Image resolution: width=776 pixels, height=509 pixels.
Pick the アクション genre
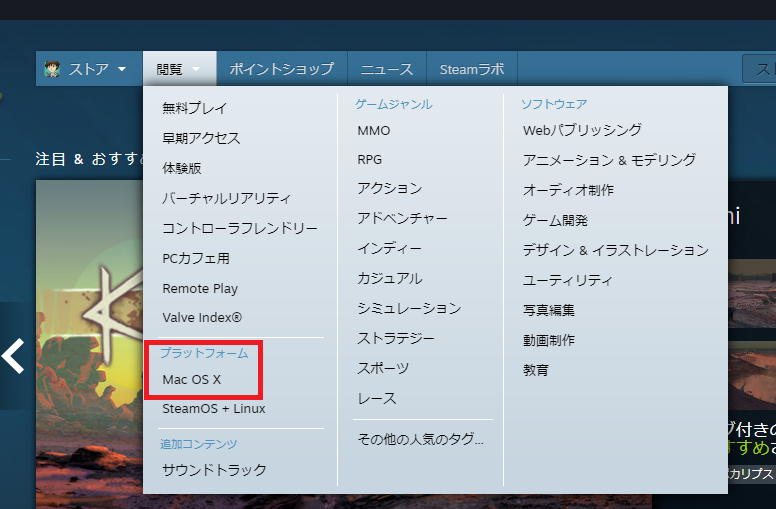[389, 188]
